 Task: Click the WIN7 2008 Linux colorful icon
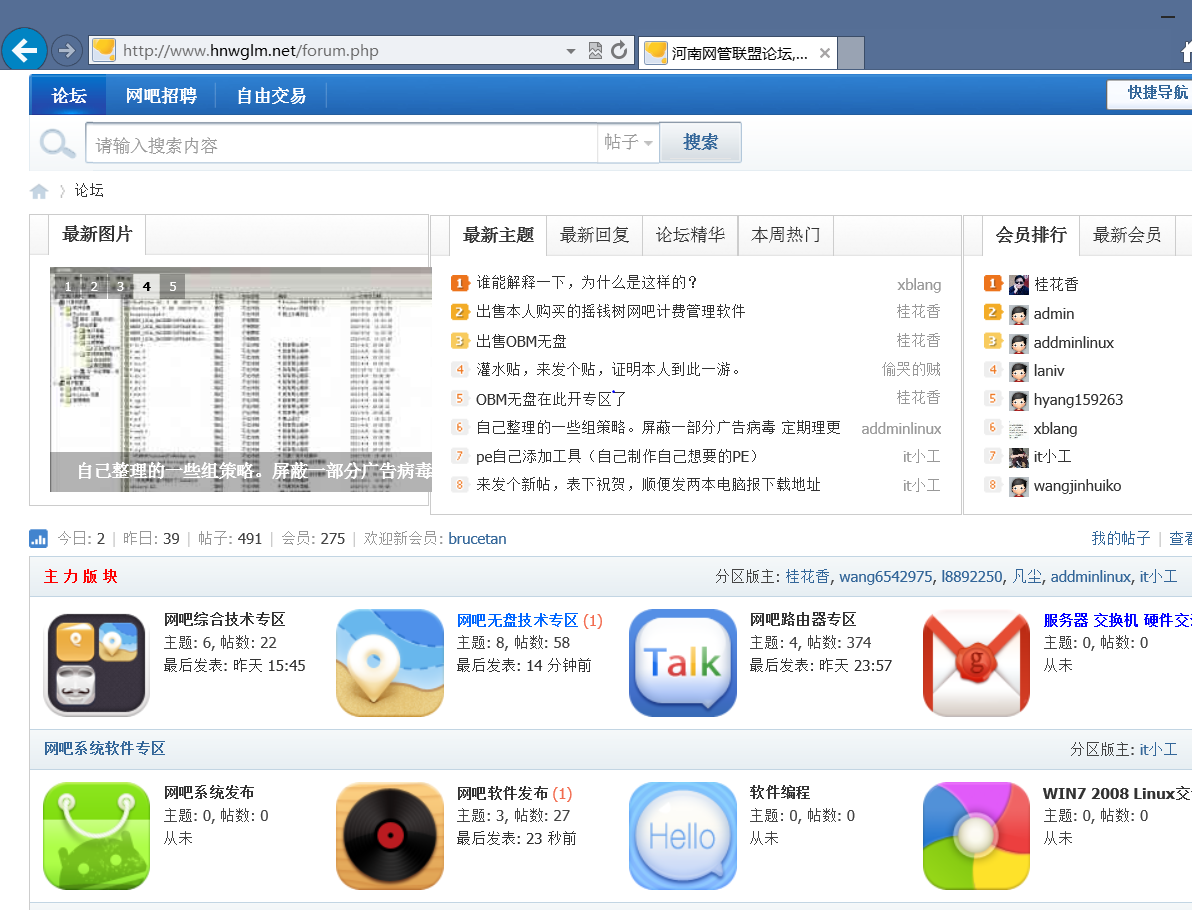click(976, 836)
